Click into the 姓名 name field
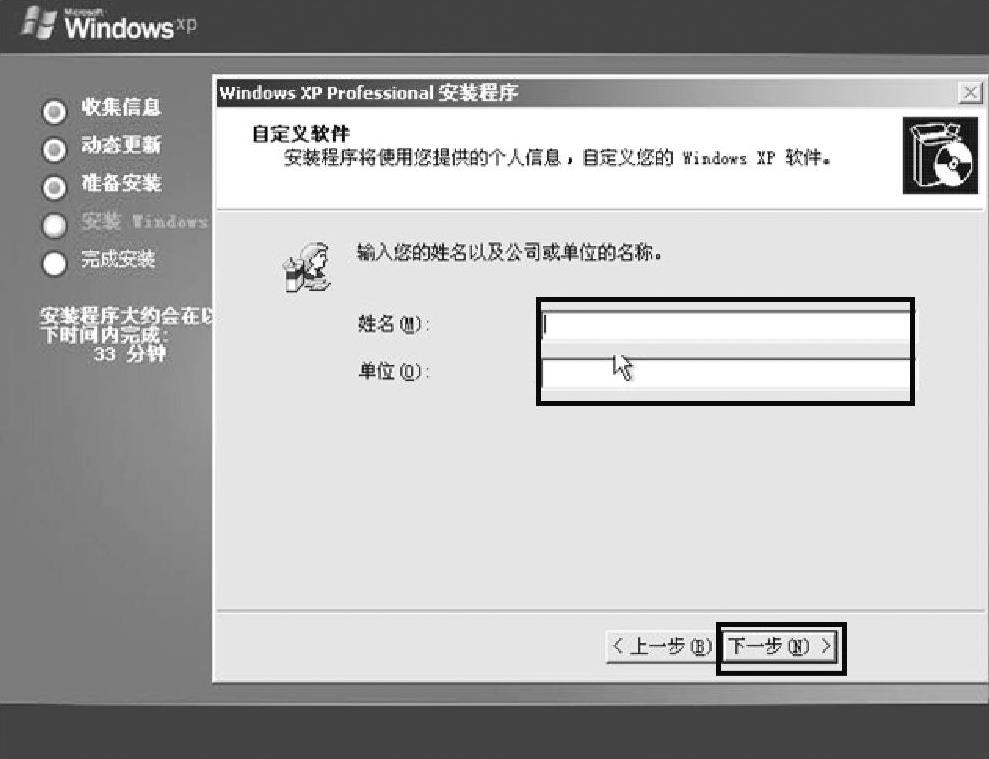This screenshot has height=759, width=989. (x=725, y=326)
